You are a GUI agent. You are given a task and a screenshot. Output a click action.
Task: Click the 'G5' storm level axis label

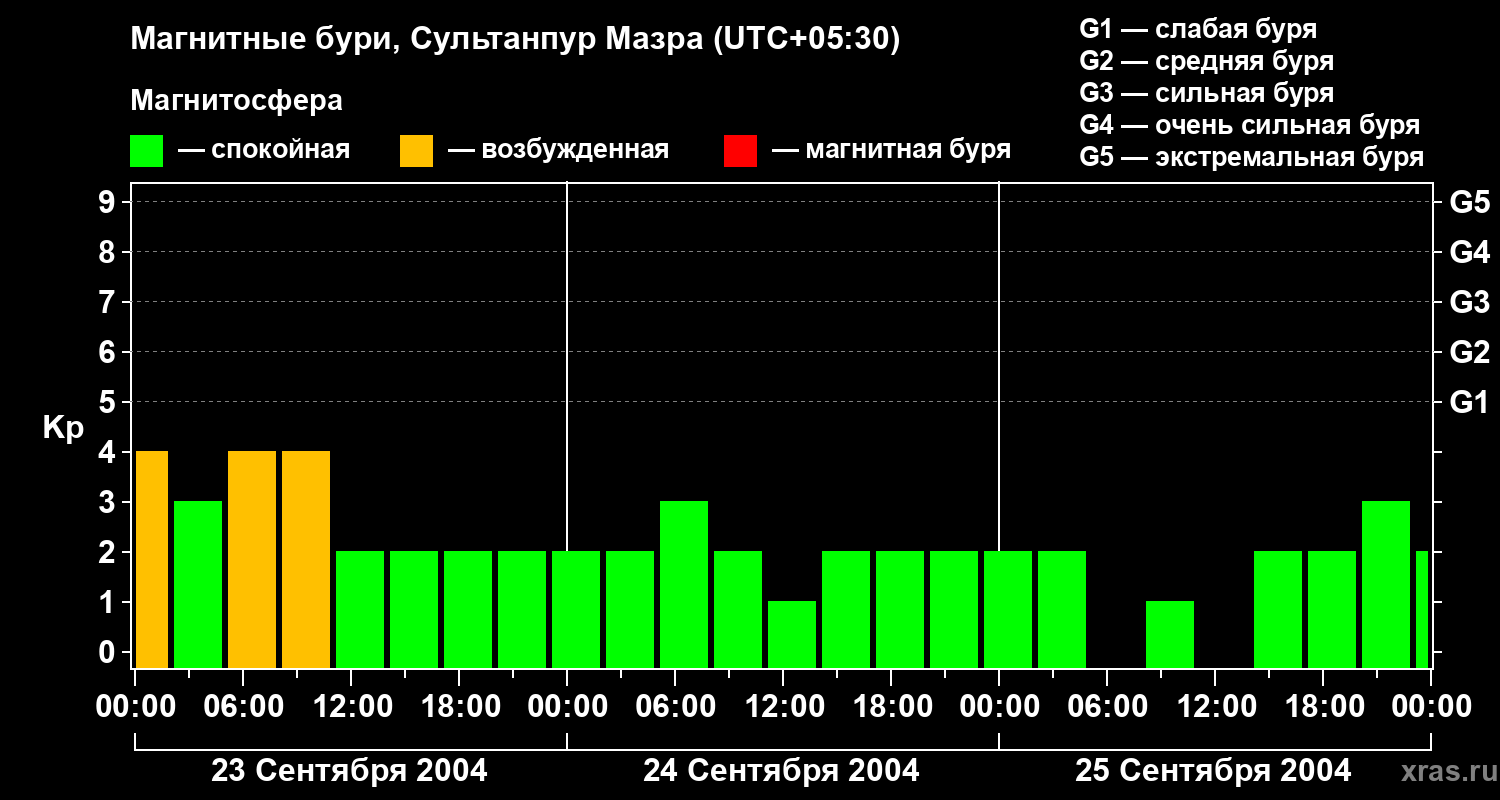coord(1469,202)
